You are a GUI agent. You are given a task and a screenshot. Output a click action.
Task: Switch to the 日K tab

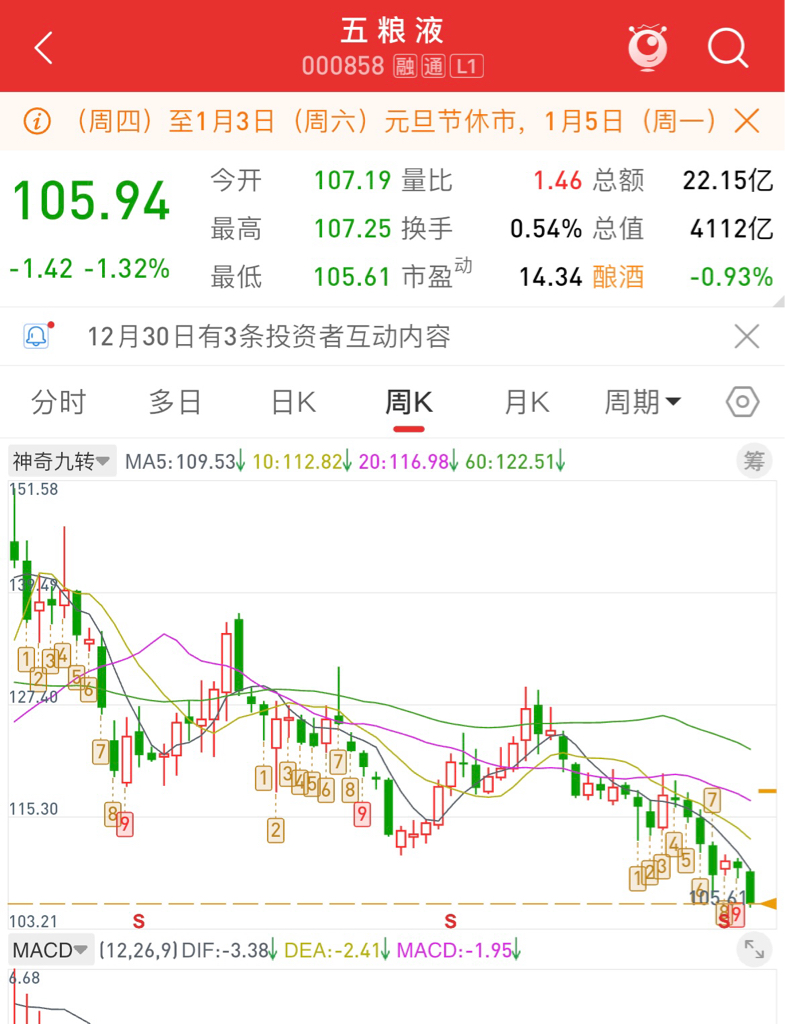pos(293,402)
